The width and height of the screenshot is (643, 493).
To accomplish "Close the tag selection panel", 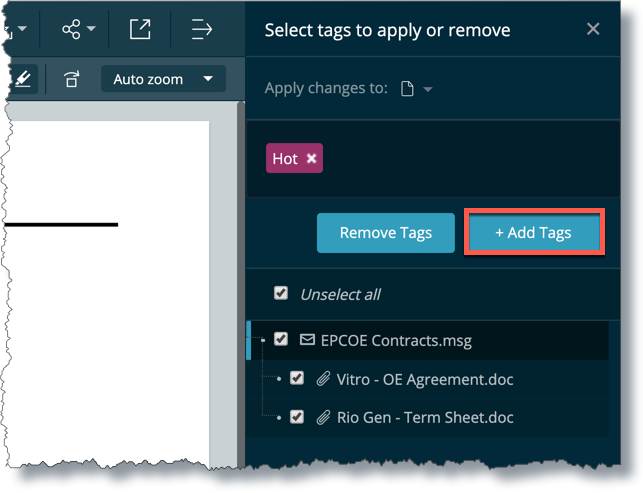I will tap(593, 29).
